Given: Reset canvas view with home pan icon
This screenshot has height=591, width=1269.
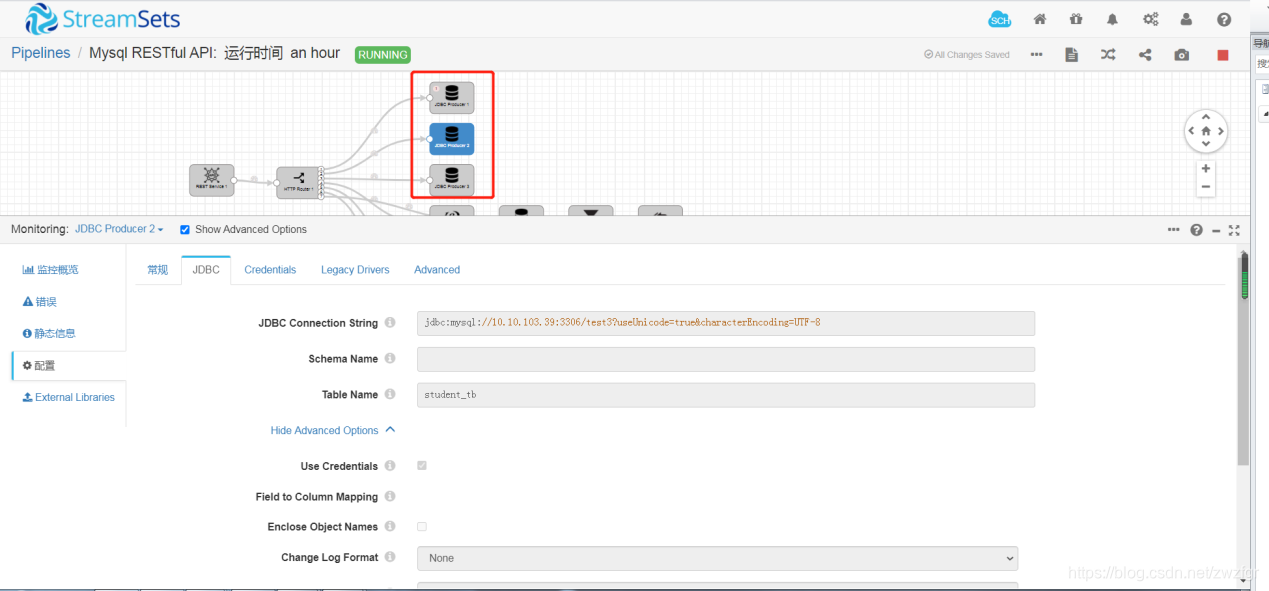Looking at the screenshot, I should click(x=1206, y=131).
